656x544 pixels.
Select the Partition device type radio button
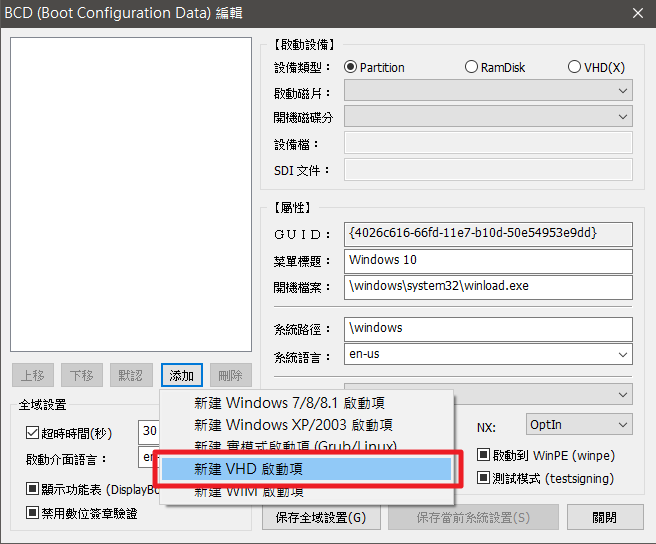coord(351,67)
